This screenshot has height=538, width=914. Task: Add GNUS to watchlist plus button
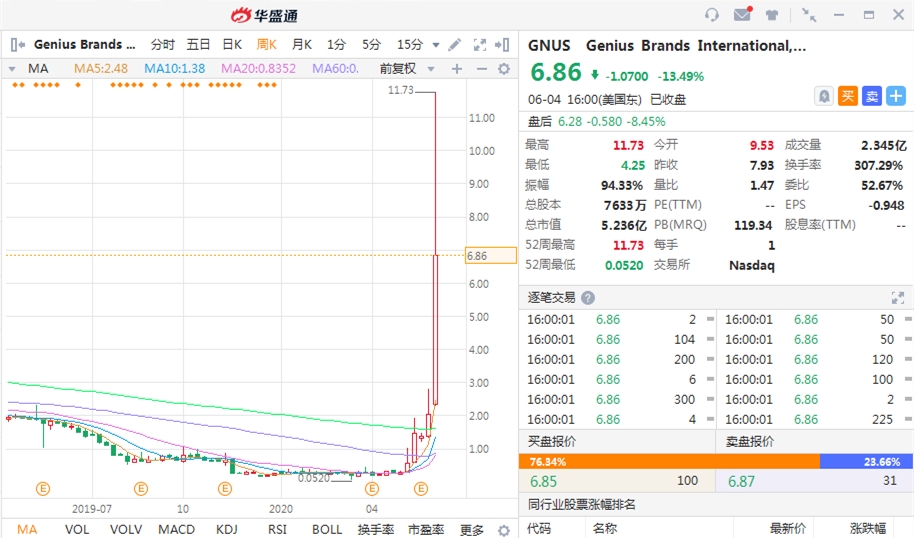coord(896,96)
